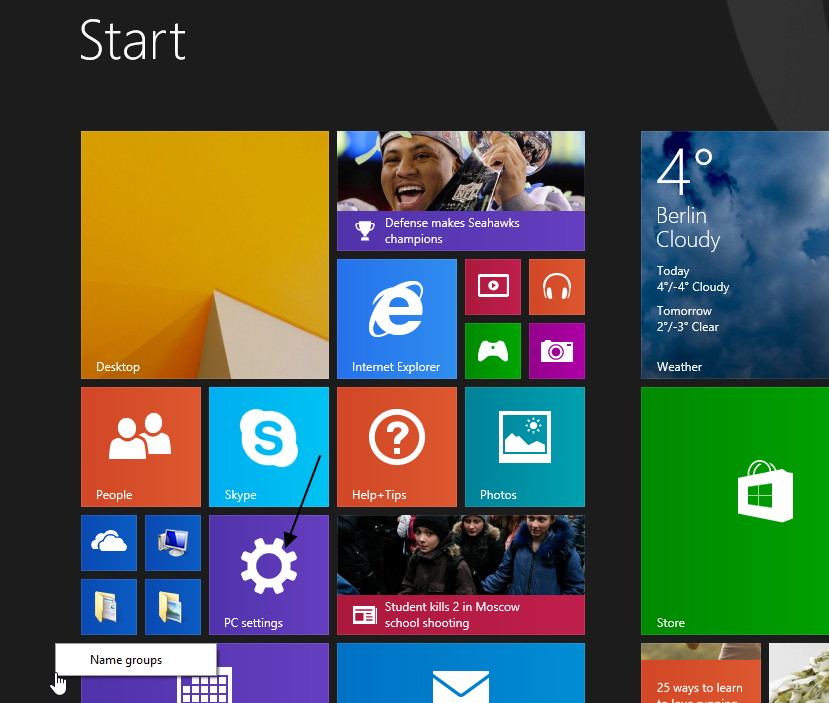Screen dimensions: 829x703
Task: Launch the Skype tile
Action: [x=269, y=447]
